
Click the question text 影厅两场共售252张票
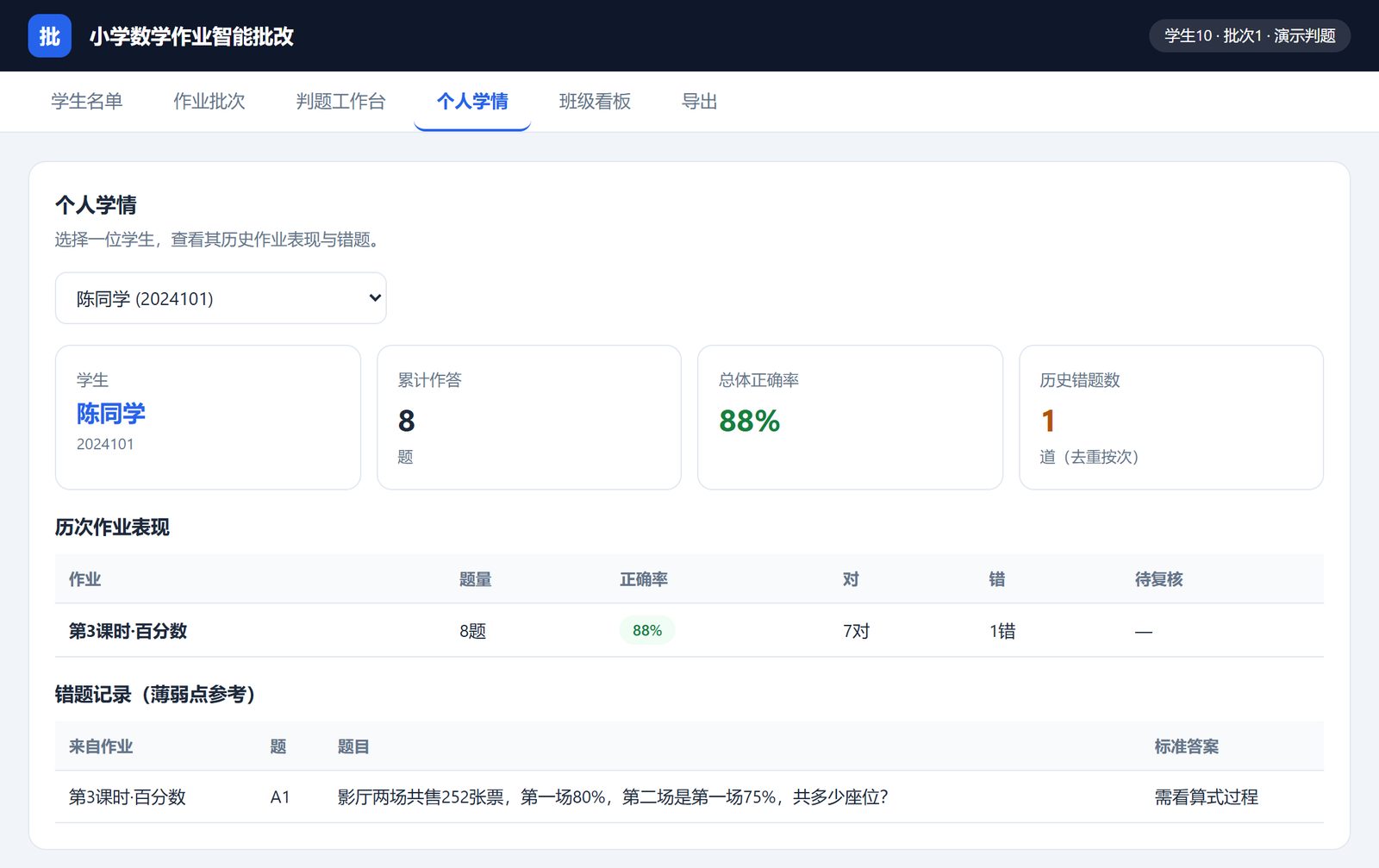(613, 797)
